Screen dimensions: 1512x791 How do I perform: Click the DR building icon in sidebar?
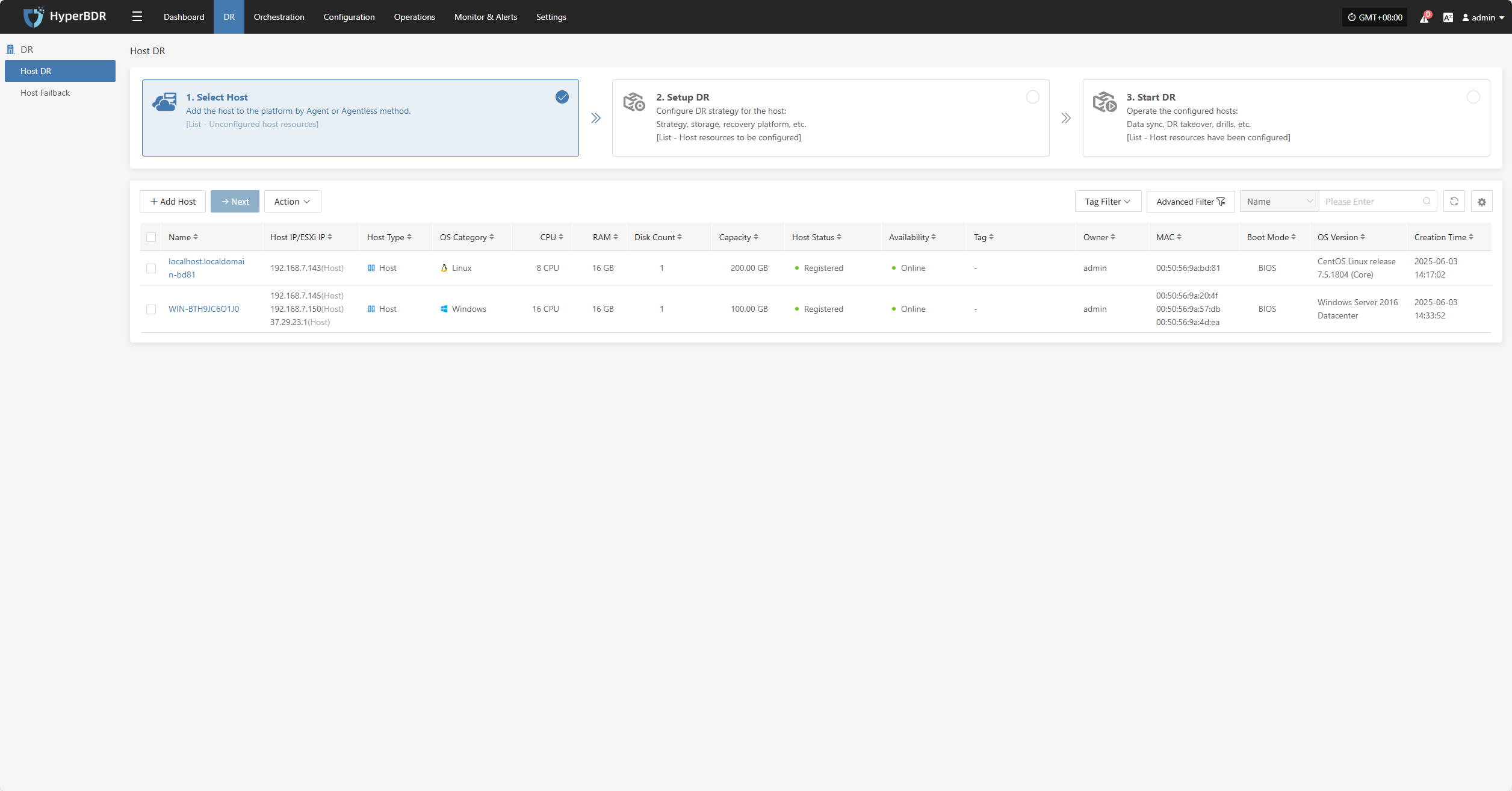[10, 50]
